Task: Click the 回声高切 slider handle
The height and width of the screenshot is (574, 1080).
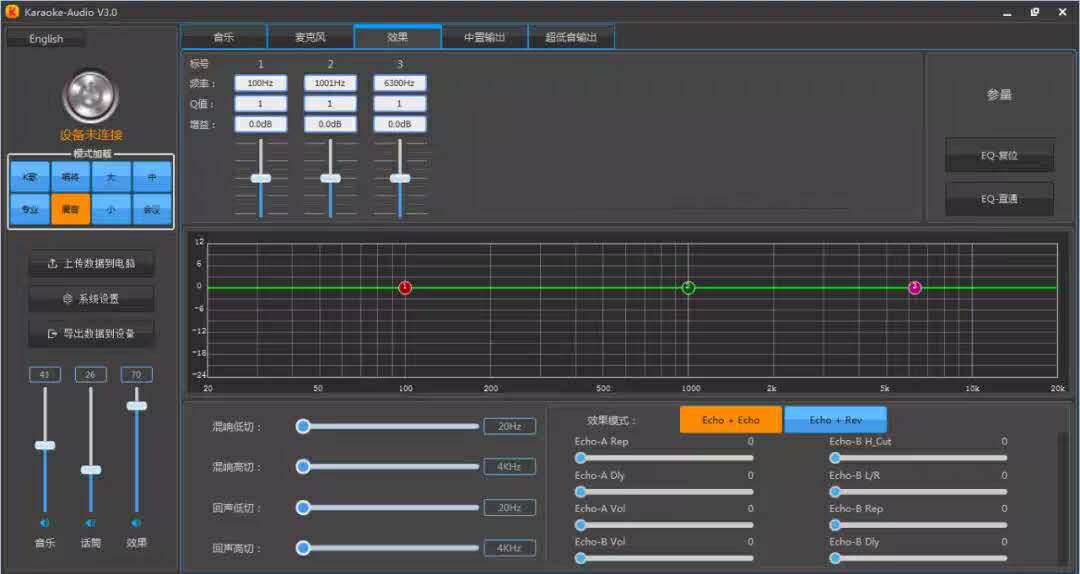Action: (x=302, y=549)
